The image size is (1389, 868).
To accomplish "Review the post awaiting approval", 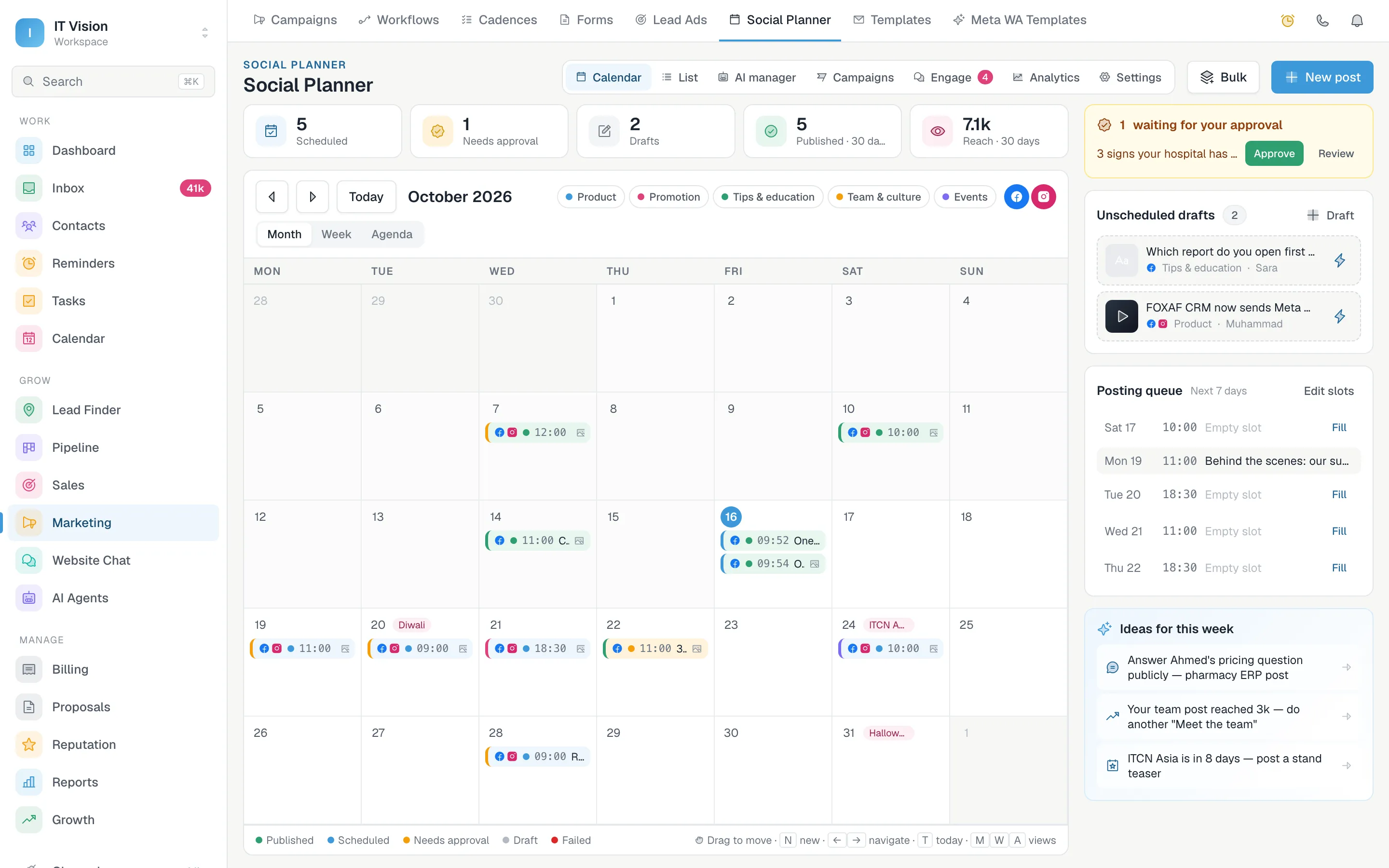I will [x=1335, y=154].
